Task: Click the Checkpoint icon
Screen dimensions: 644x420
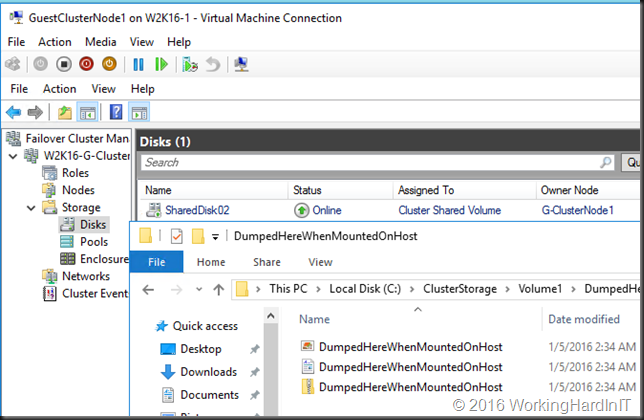Action: tap(190, 64)
